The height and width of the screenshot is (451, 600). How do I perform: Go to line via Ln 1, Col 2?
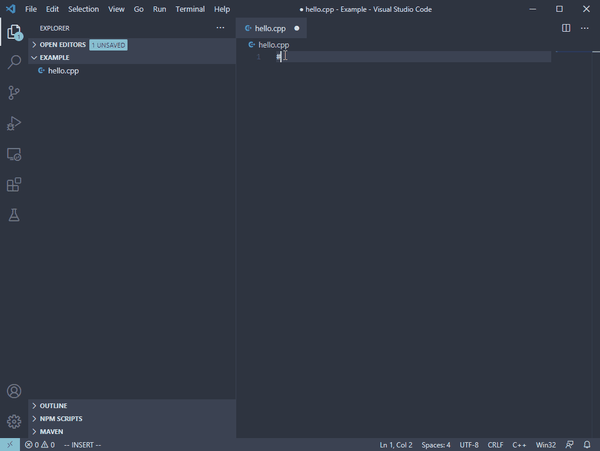(396, 445)
